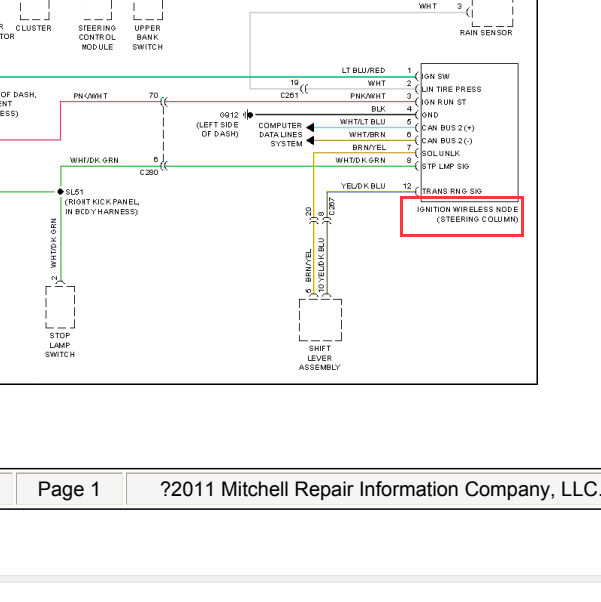Click the C267 connector label
The image size is (601, 602).
(332, 207)
